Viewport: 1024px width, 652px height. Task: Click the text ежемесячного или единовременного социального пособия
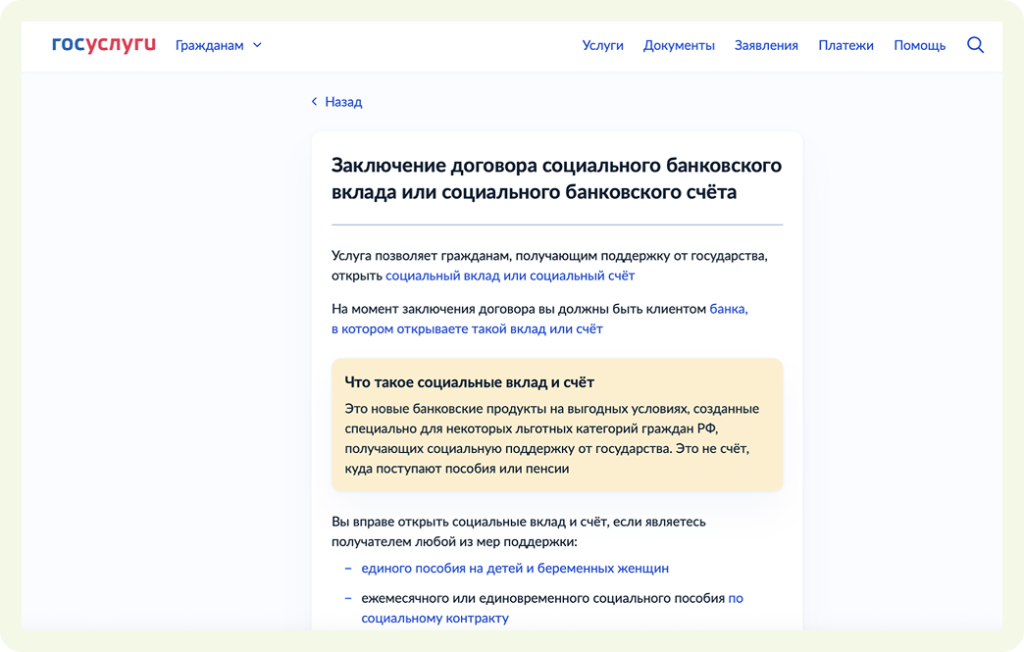click(x=543, y=598)
